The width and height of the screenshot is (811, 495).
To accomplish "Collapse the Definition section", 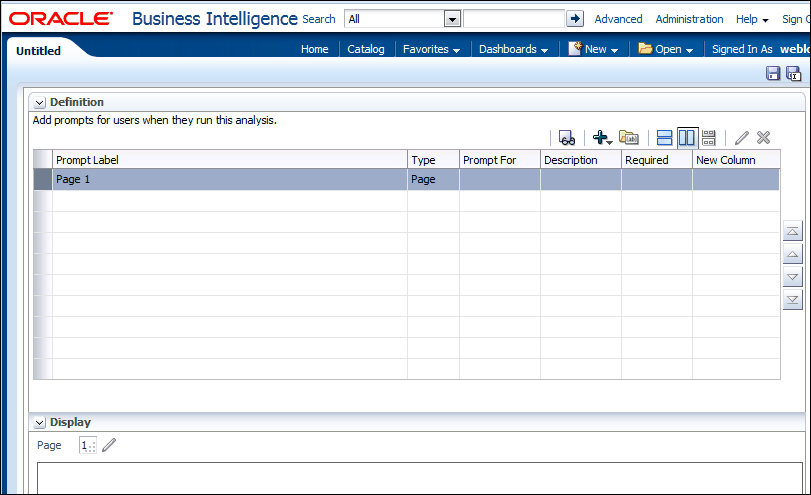I will (x=40, y=102).
